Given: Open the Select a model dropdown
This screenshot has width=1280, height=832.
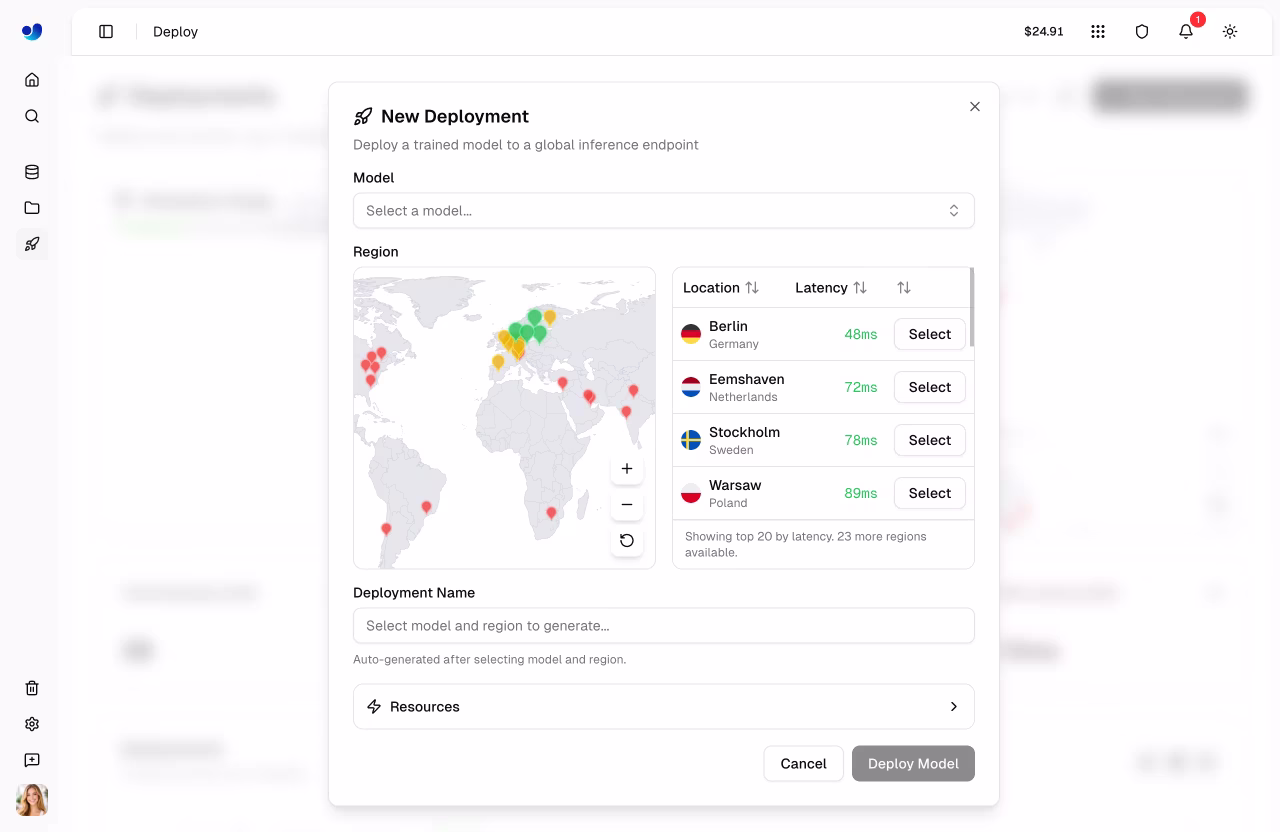Looking at the screenshot, I should tap(663, 210).
